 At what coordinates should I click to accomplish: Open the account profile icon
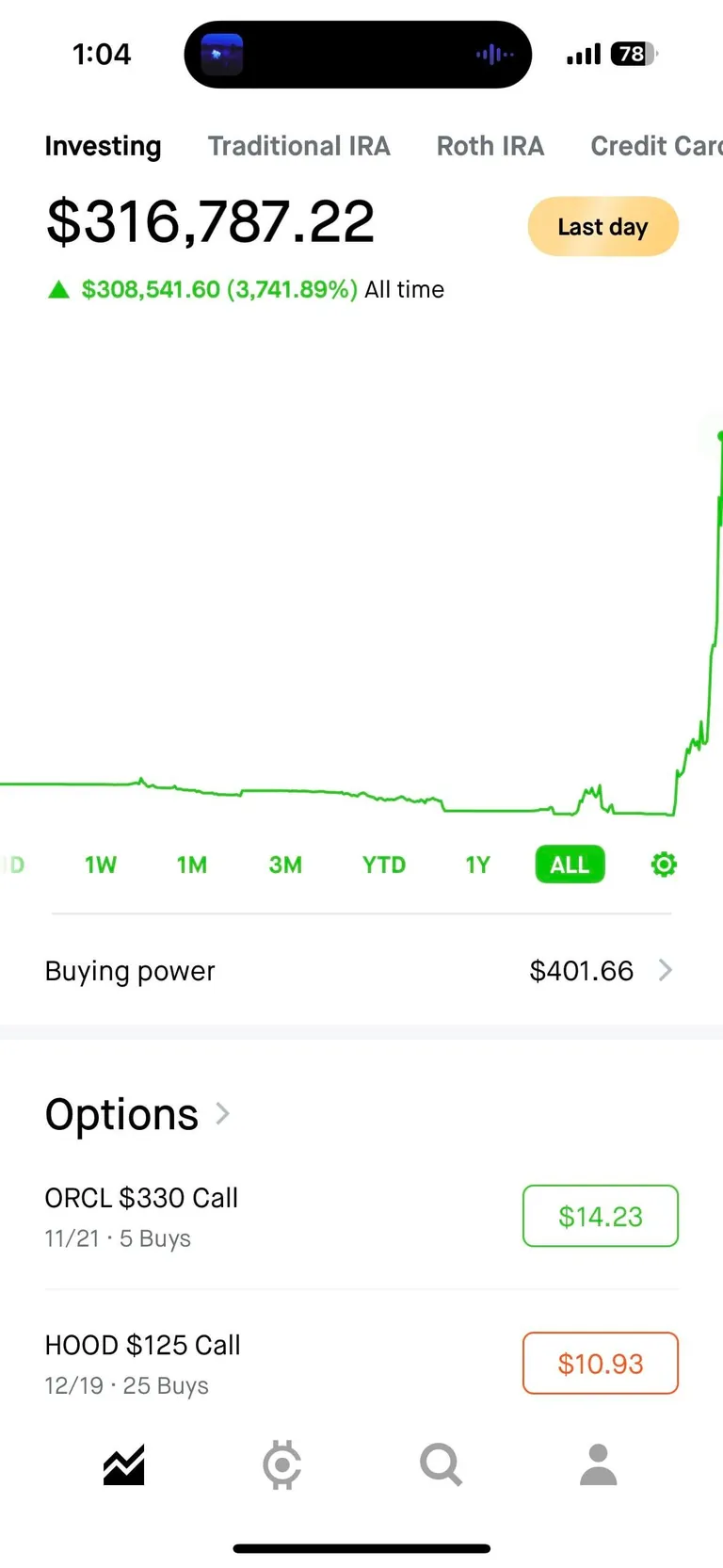[598, 1465]
